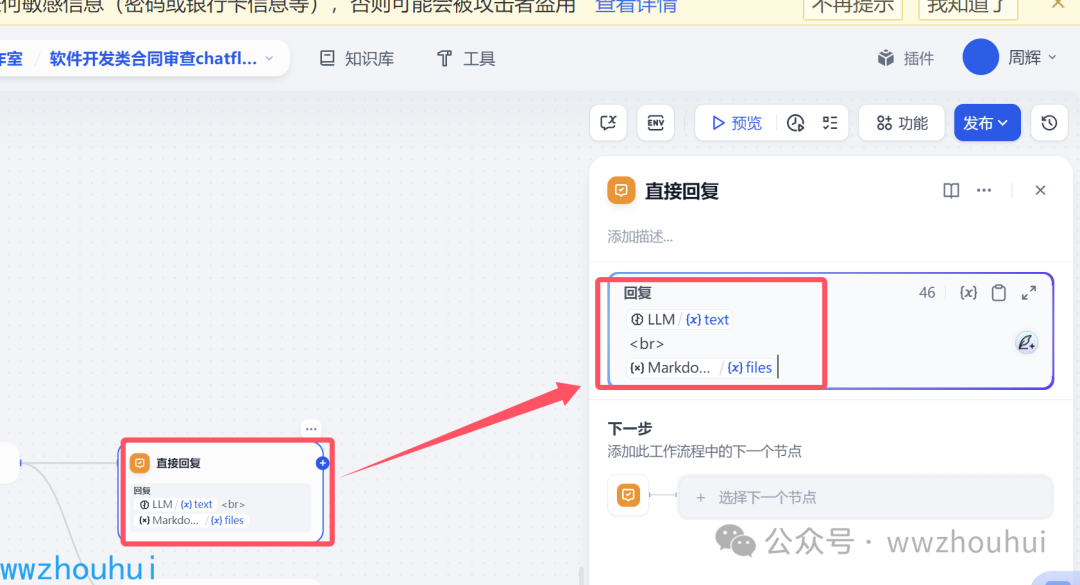Open the checklist icon in toolbar
Viewport: 1080px width, 585px height.
pyautogui.click(x=830, y=123)
